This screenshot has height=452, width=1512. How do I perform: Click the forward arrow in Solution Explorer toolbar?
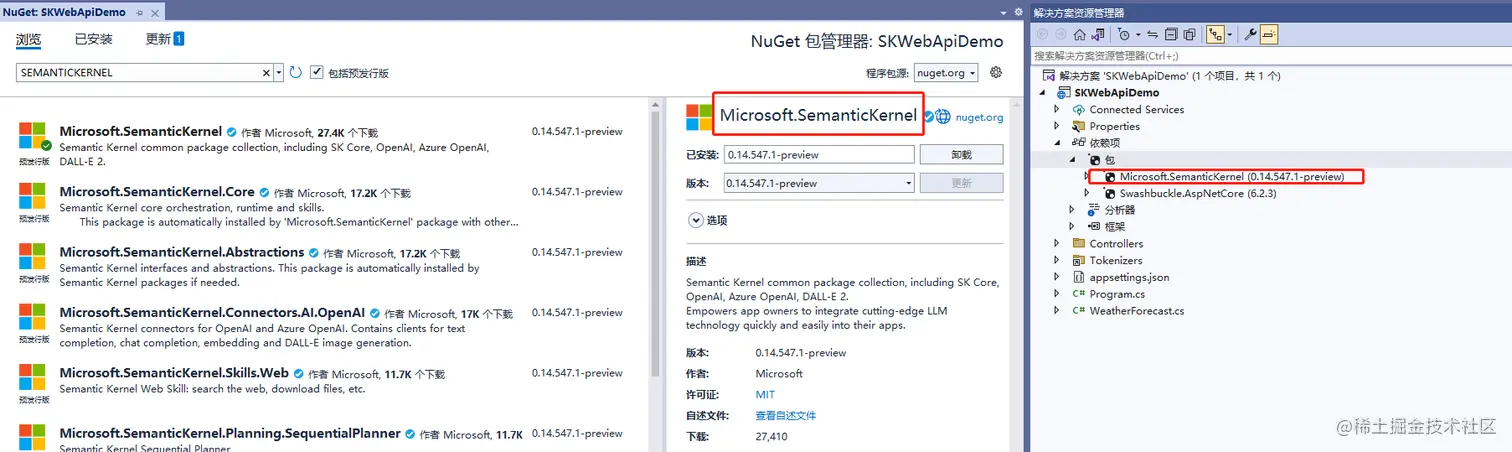pos(1061,34)
